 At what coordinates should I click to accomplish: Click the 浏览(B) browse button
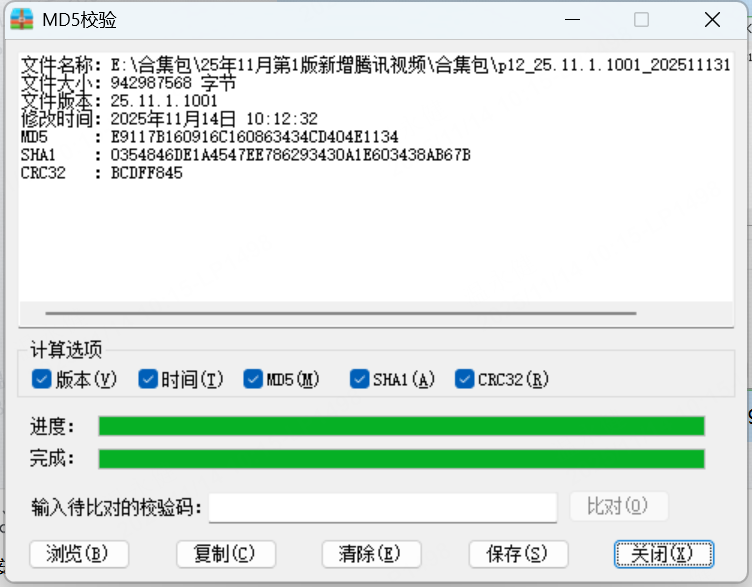point(79,554)
